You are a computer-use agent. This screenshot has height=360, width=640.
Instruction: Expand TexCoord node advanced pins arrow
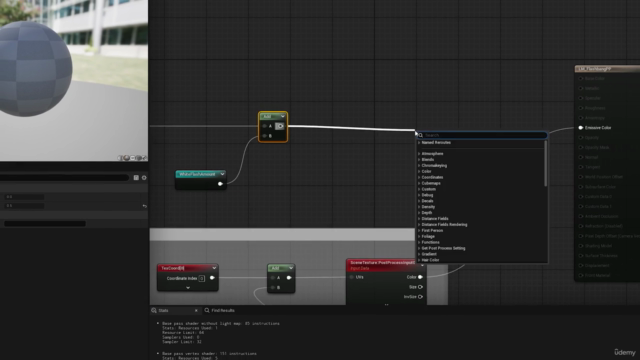[x=188, y=288]
